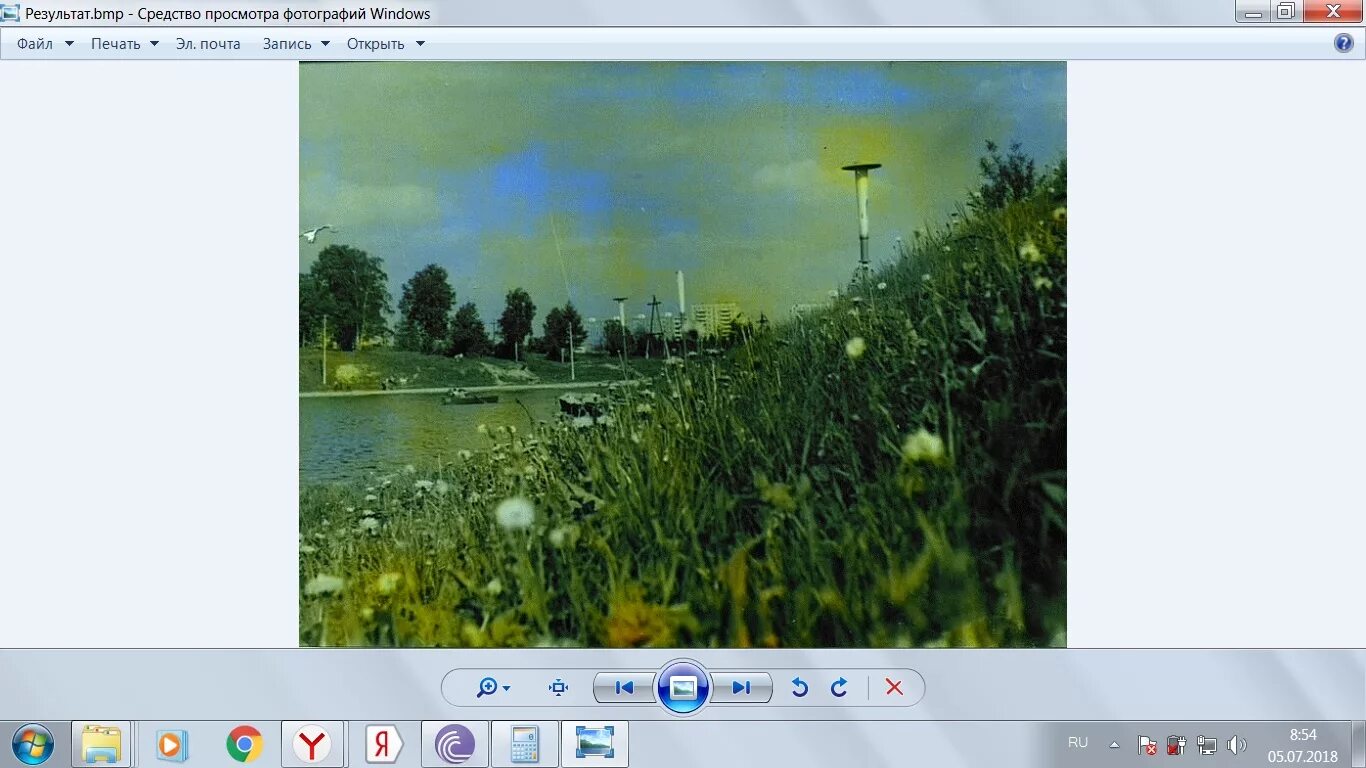Screen dimensions: 1366x768
Task: Open the Windows Start menu
Action: pyautogui.click(x=33, y=745)
